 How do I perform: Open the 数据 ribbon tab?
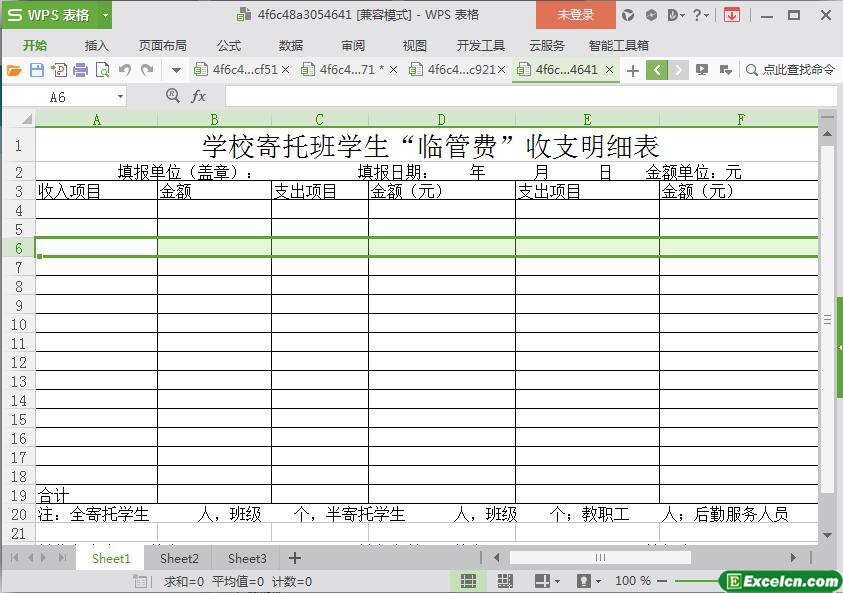click(x=291, y=46)
